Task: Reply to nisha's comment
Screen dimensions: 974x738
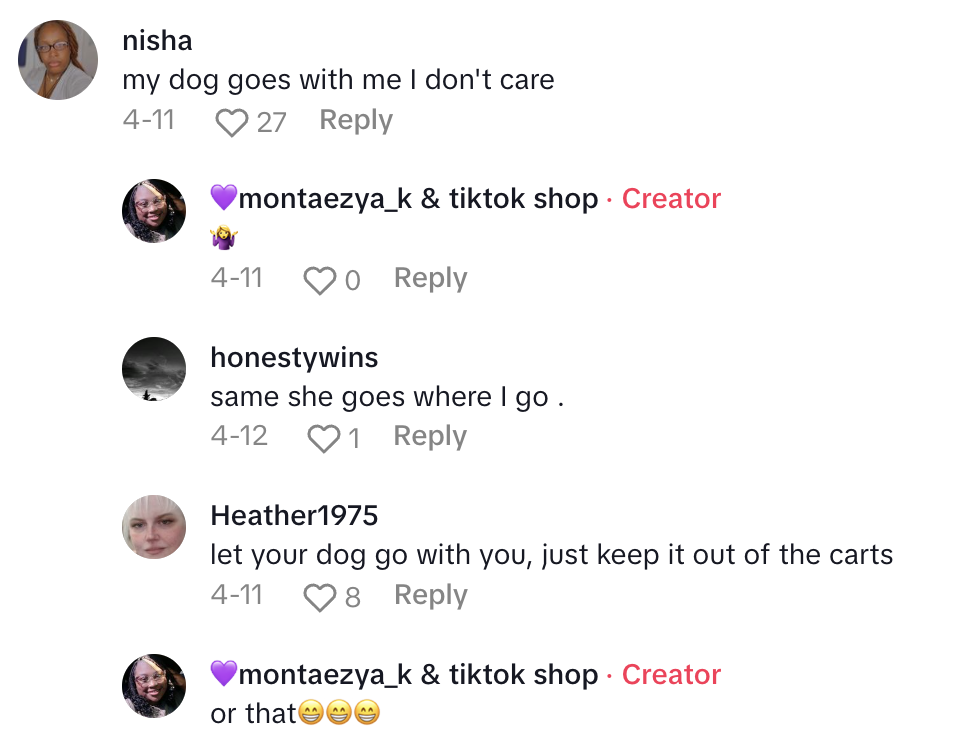Action: tap(355, 120)
